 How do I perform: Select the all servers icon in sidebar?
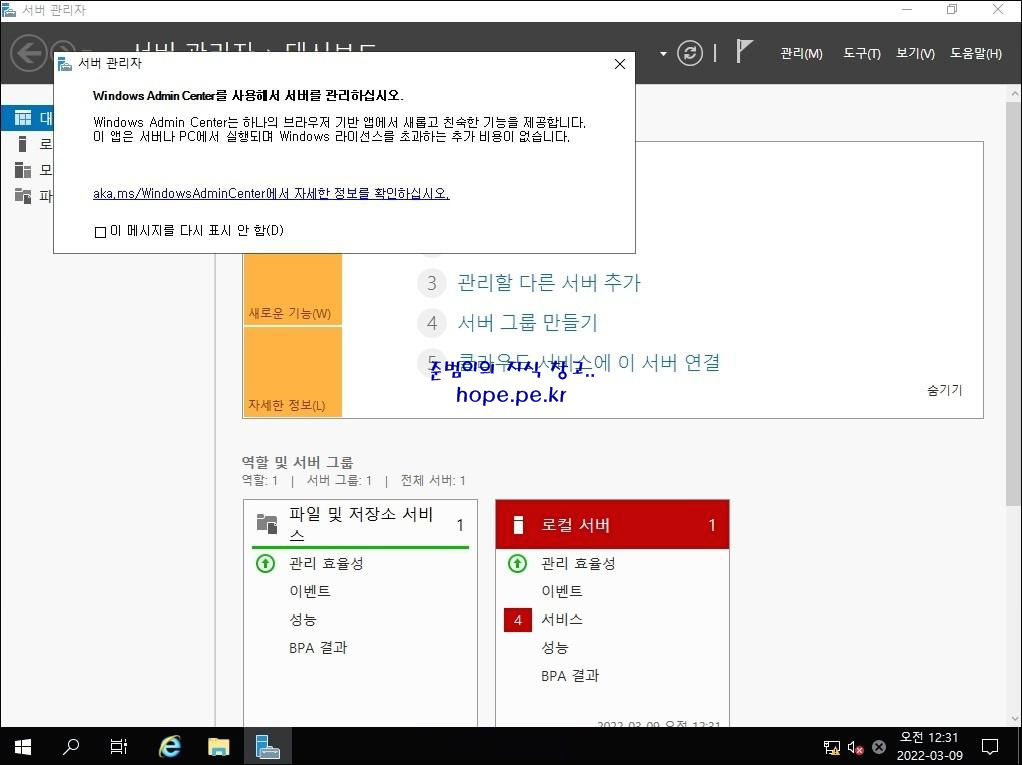(x=23, y=170)
